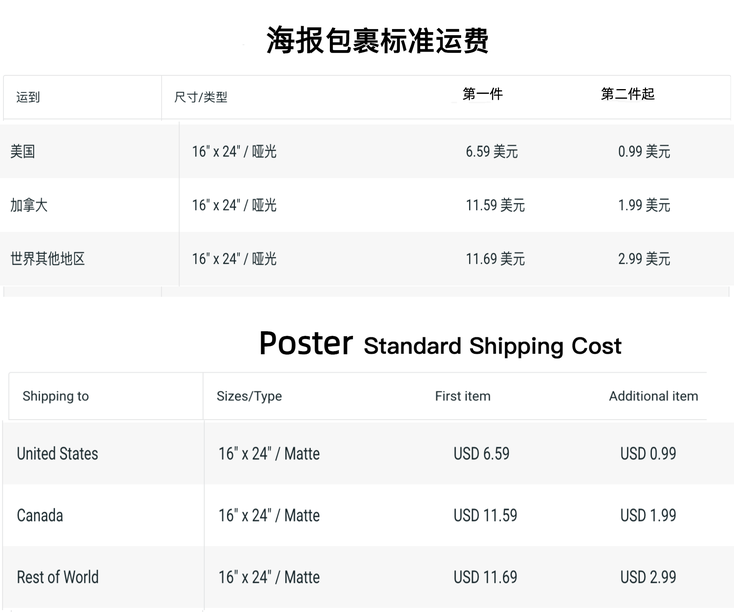Click the 6.59 美元 price cell
The image size is (734, 612).
[492, 152]
